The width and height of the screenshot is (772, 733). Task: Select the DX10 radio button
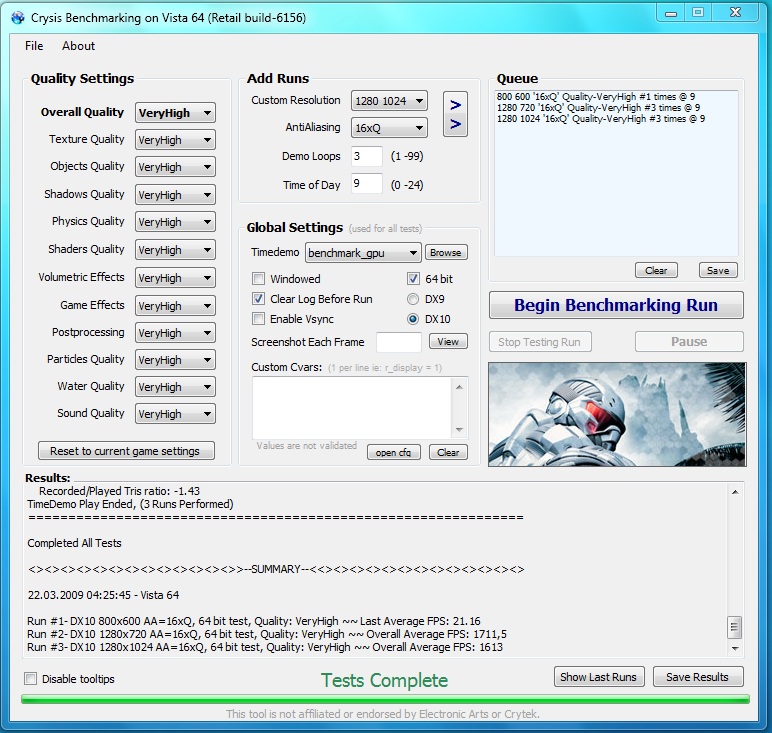coord(413,319)
